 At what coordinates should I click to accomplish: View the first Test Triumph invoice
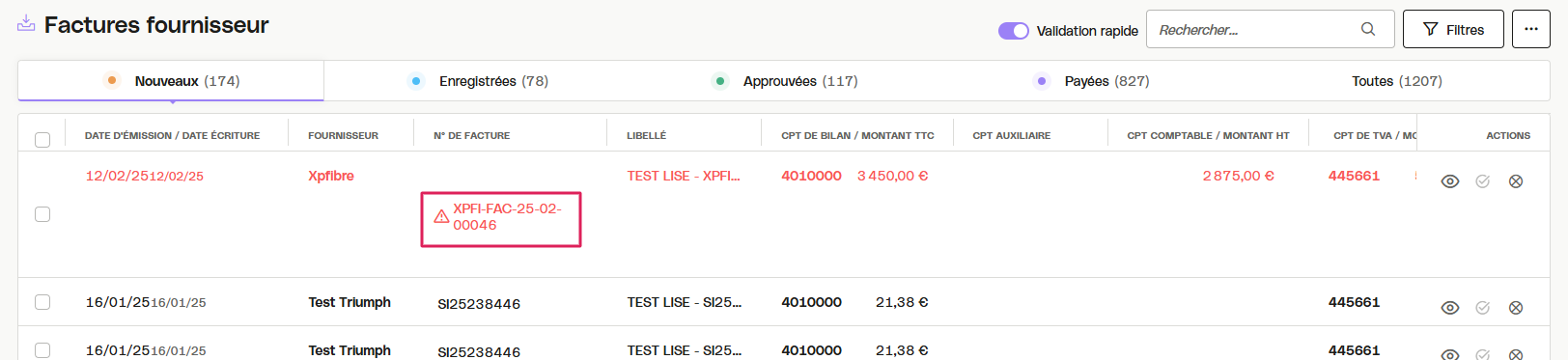[x=1449, y=308]
